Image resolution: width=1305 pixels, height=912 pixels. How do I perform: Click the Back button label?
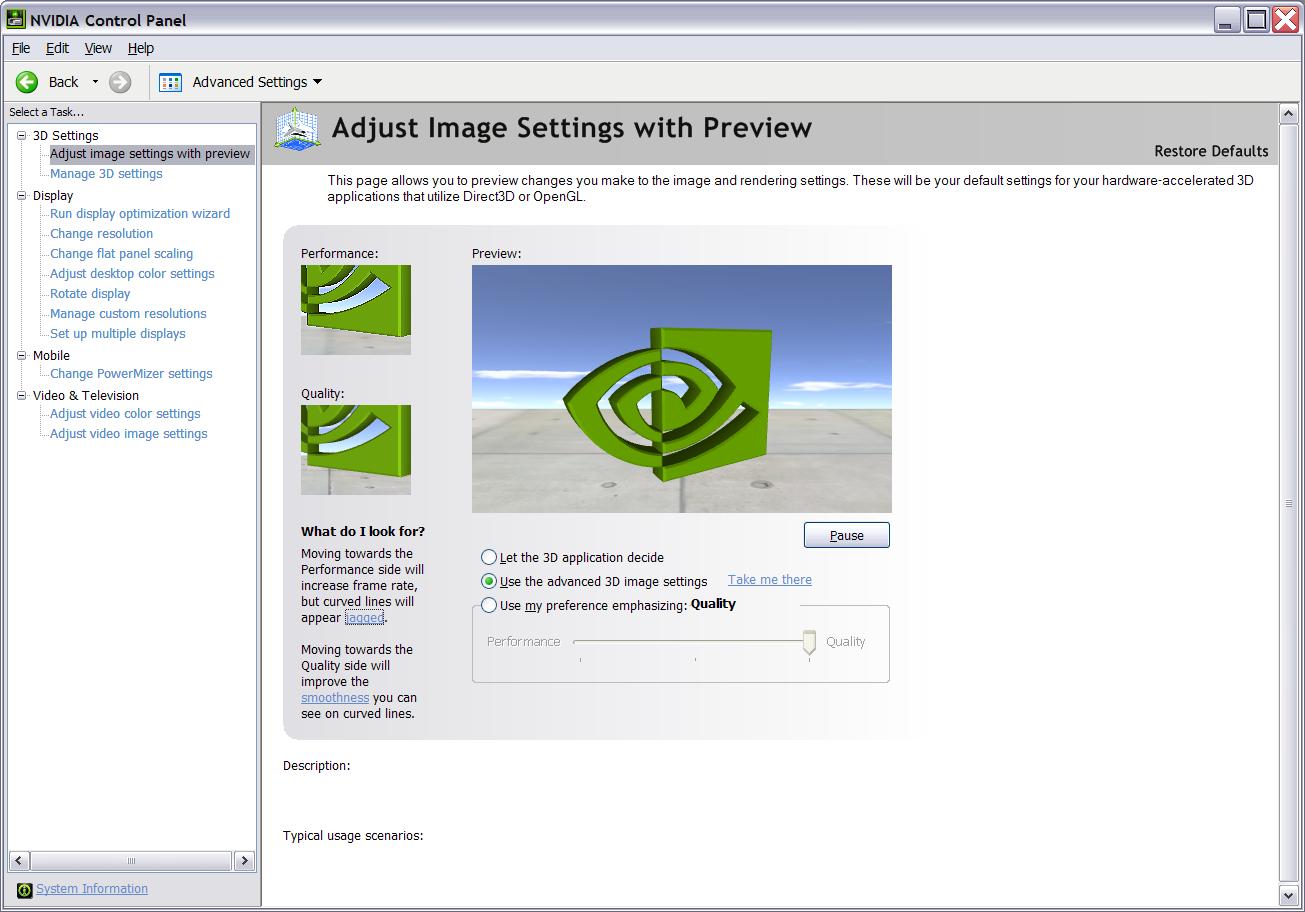pyautogui.click(x=63, y=82)
